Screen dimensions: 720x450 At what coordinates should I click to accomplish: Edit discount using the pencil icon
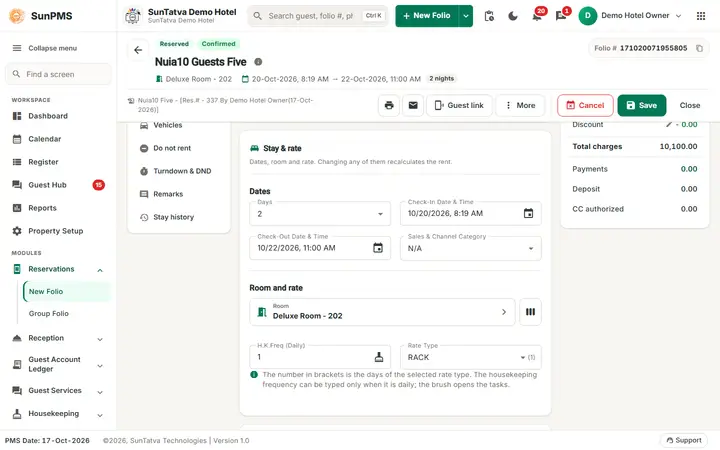click(x=669, y=124)
